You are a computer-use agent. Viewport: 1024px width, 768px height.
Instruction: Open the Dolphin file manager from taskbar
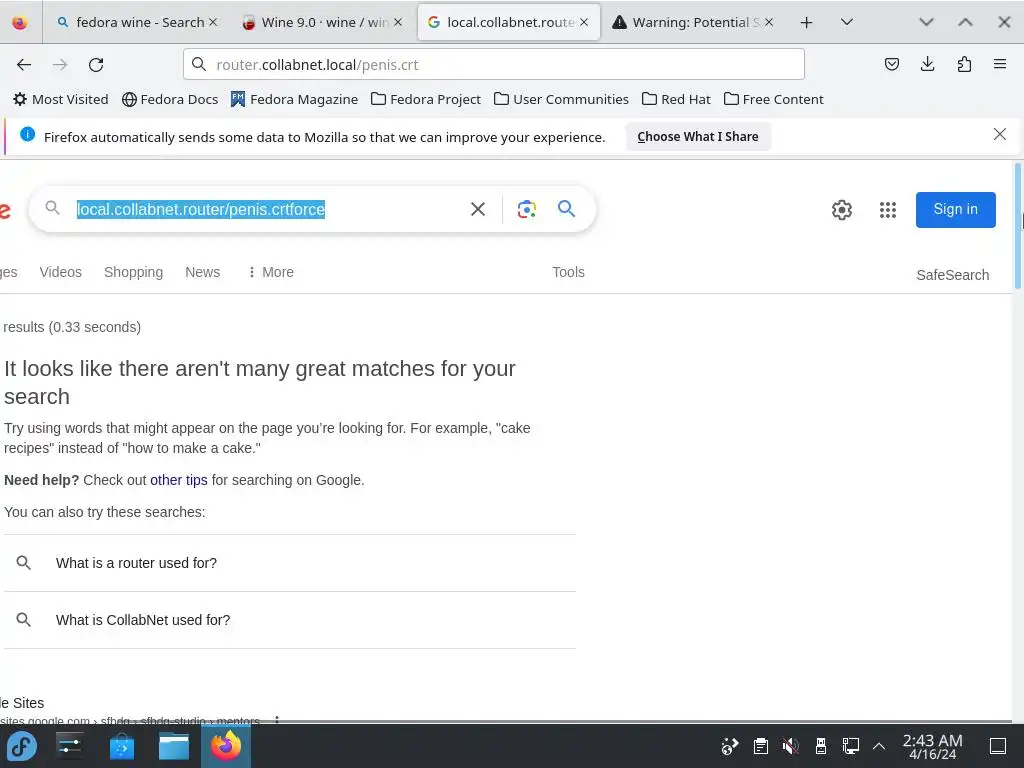[x=174, y=746]
